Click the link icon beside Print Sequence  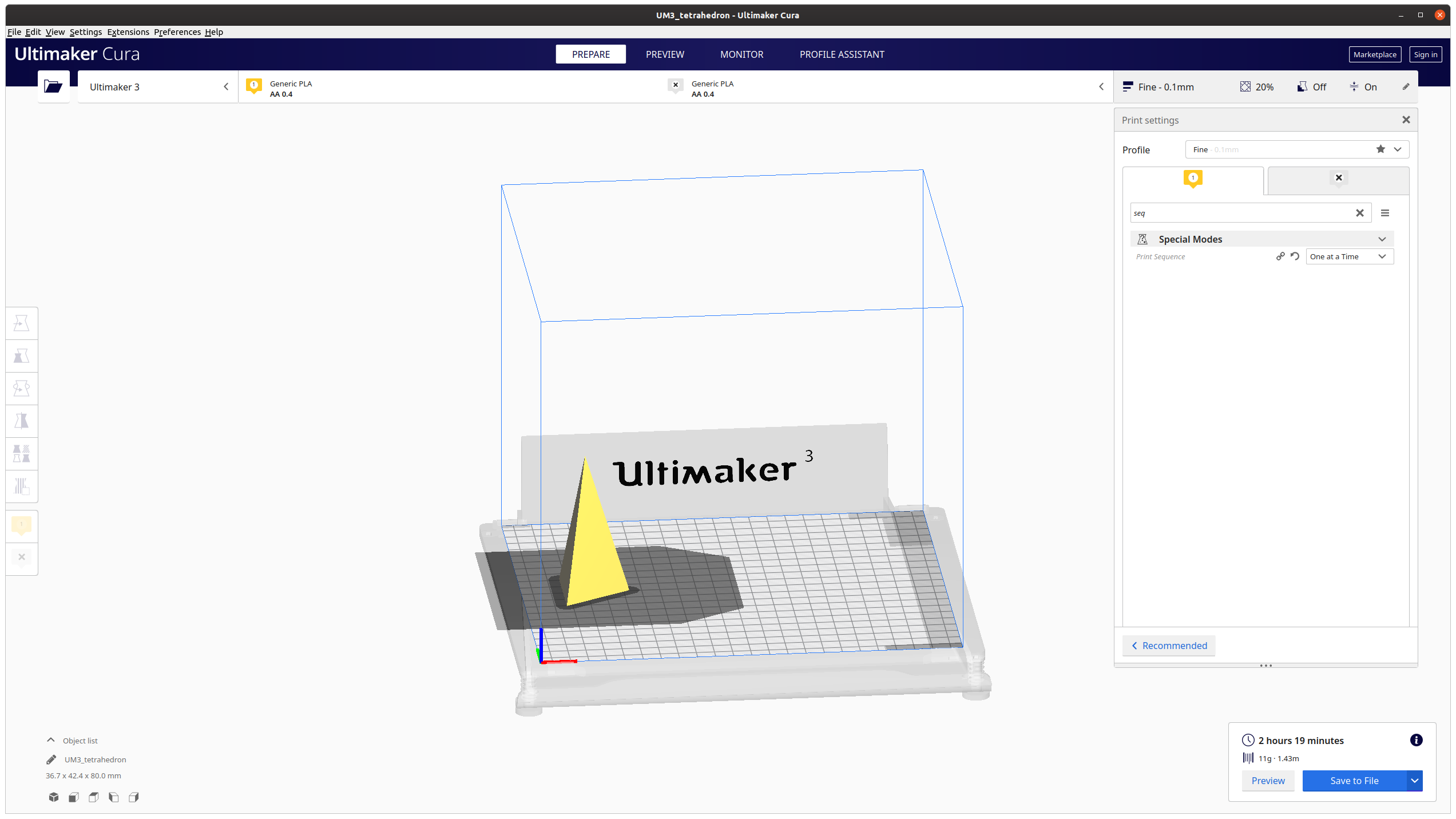pos(1280,256)
